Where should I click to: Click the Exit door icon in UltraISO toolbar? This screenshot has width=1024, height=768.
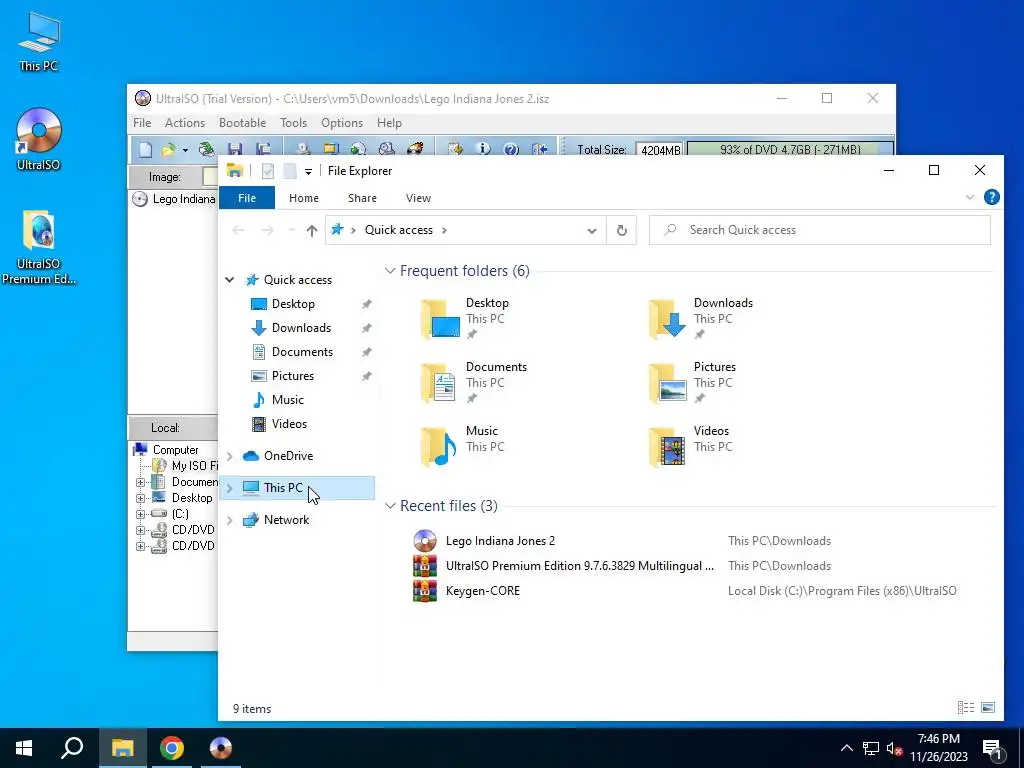coord(539,150)
